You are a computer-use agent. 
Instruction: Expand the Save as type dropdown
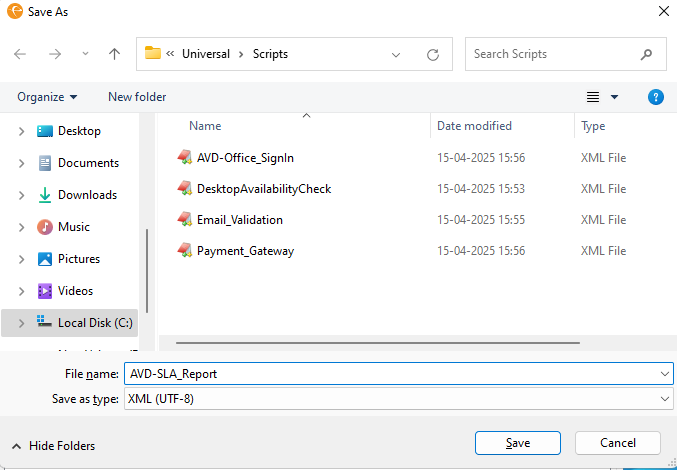pyautogui.click(x=666, y=399)
